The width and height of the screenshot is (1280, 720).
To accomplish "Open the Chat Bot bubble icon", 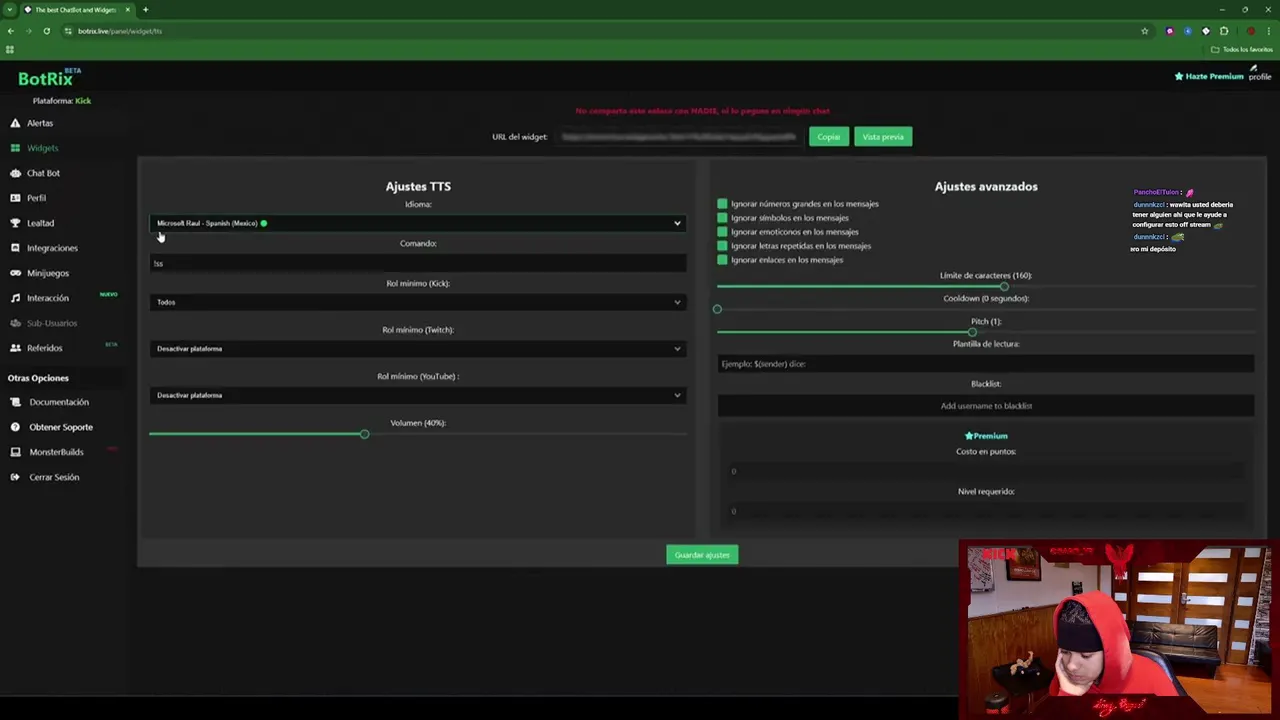I will click(15, 173).
